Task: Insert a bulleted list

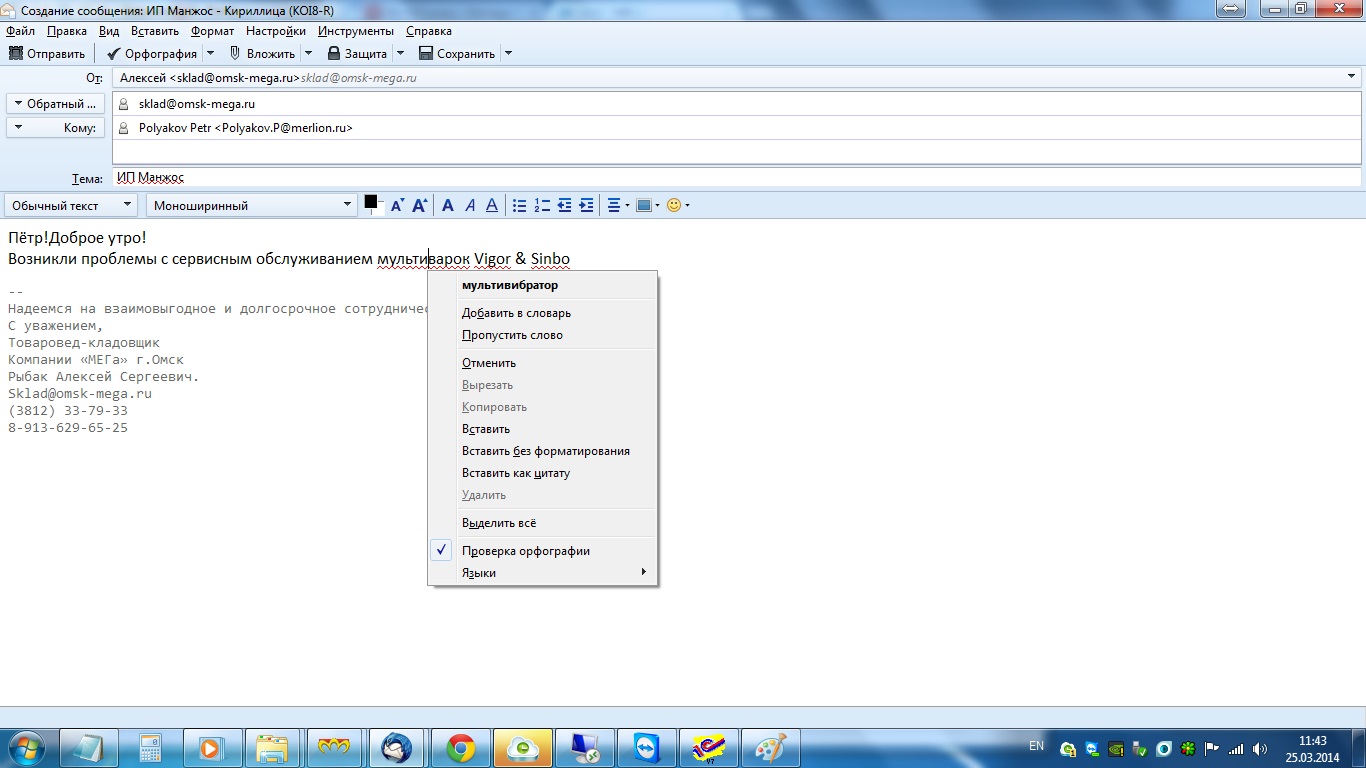Action: [x=520, y=205]
